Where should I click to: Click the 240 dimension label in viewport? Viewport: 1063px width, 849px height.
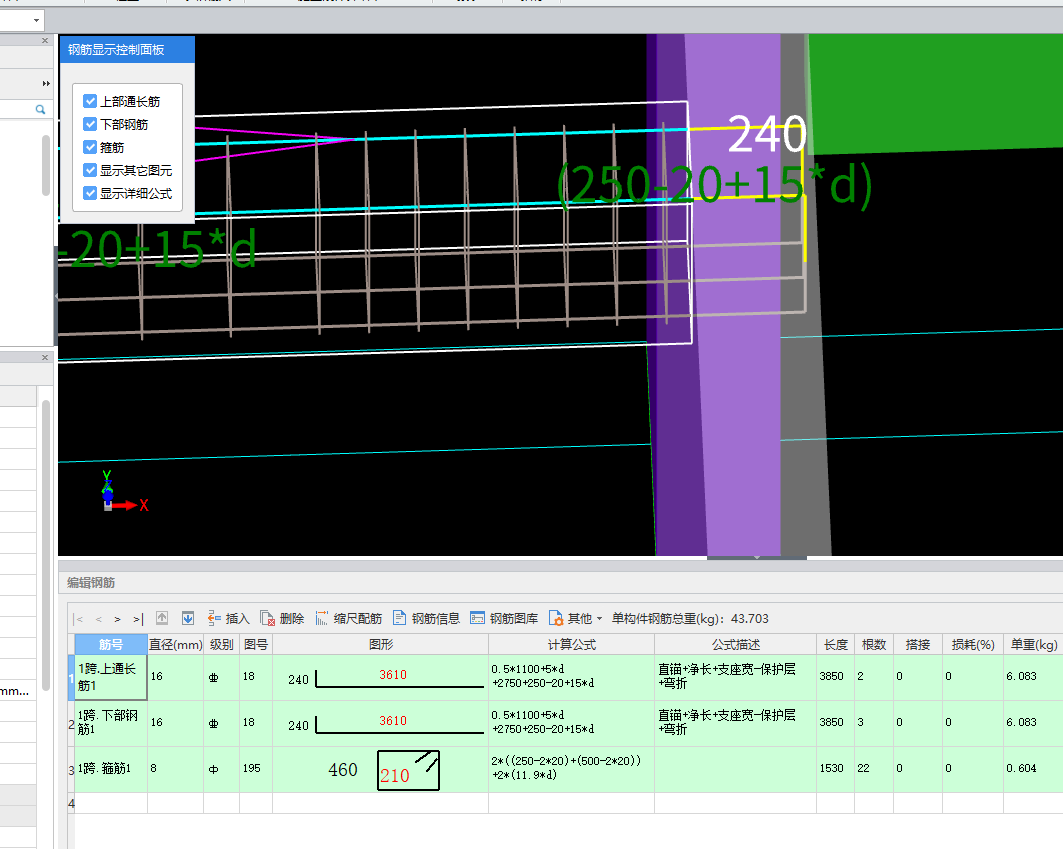click(x=767, y=134)
